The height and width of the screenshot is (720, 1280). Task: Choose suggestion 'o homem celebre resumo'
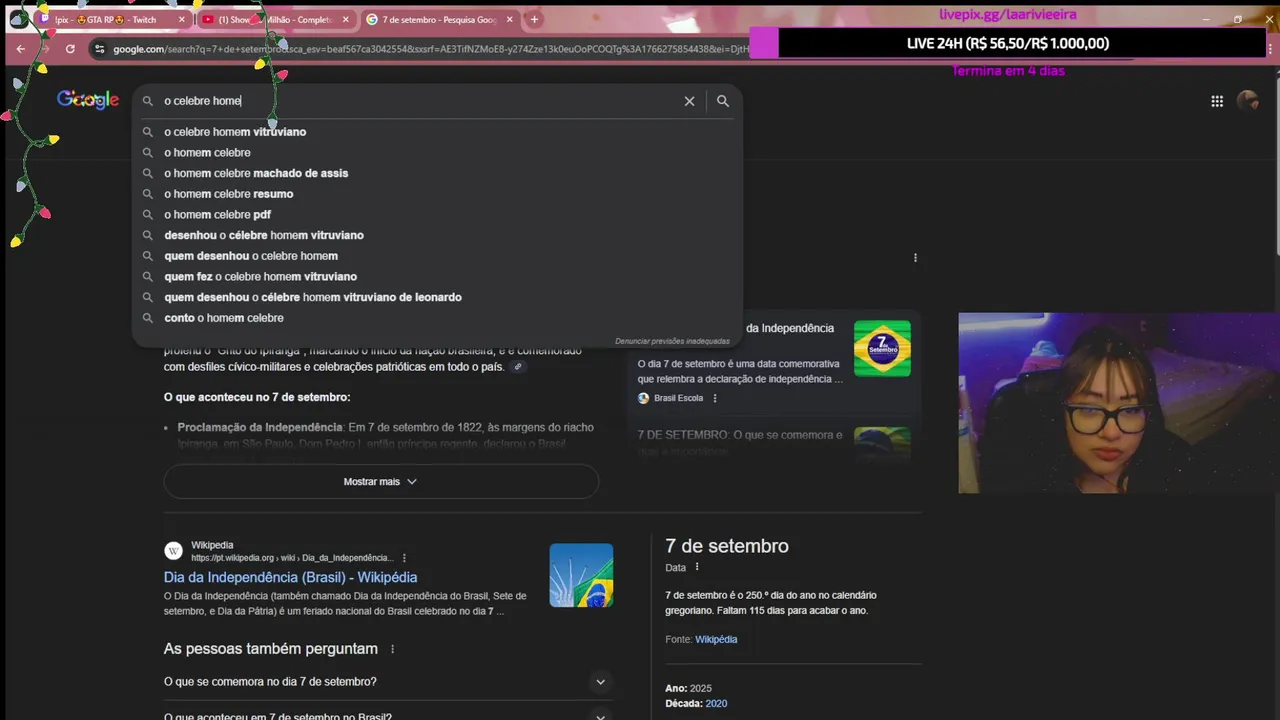[x=228, y=194]
